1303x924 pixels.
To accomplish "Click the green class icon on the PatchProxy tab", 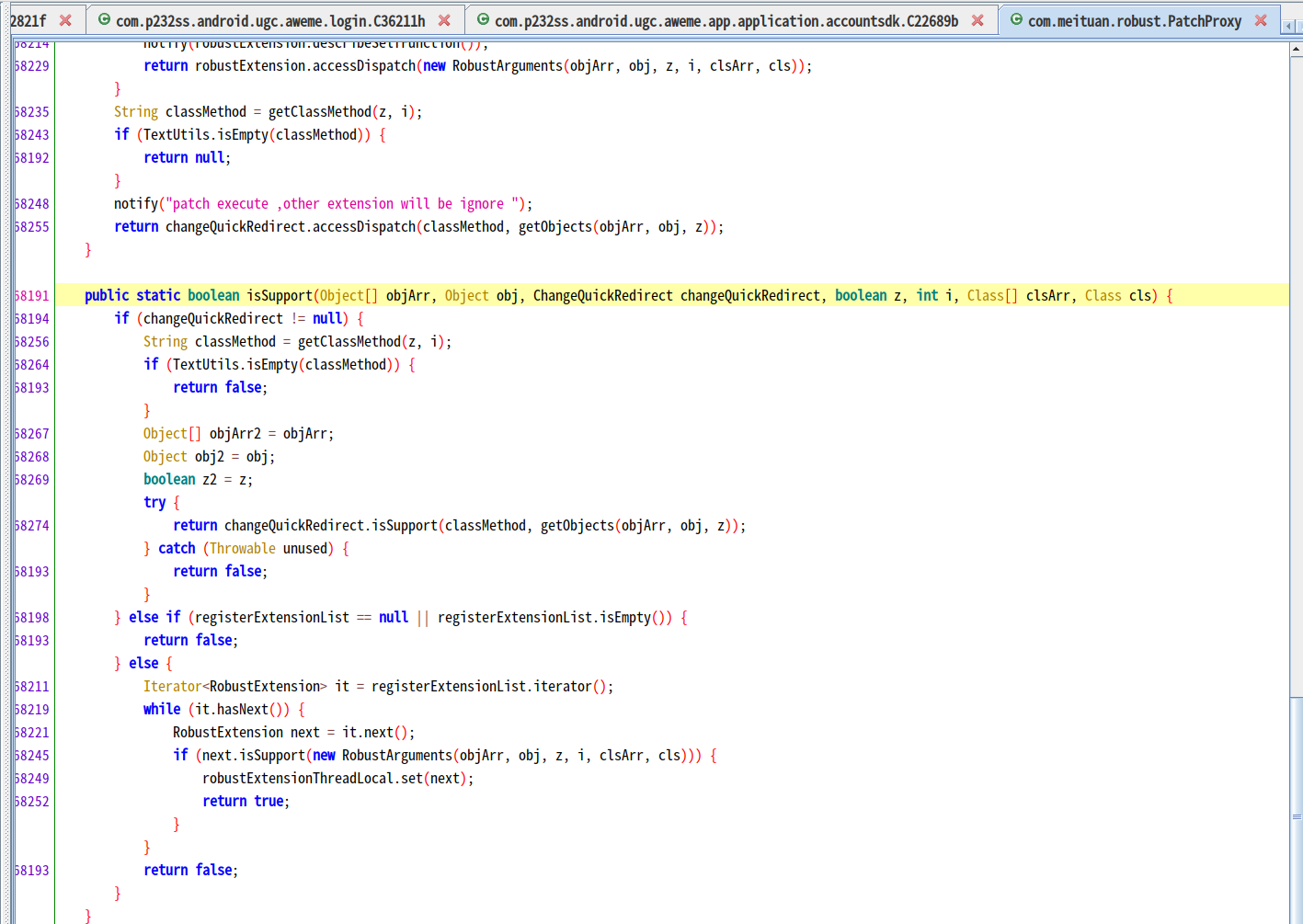I will (x=1016, y=19).
